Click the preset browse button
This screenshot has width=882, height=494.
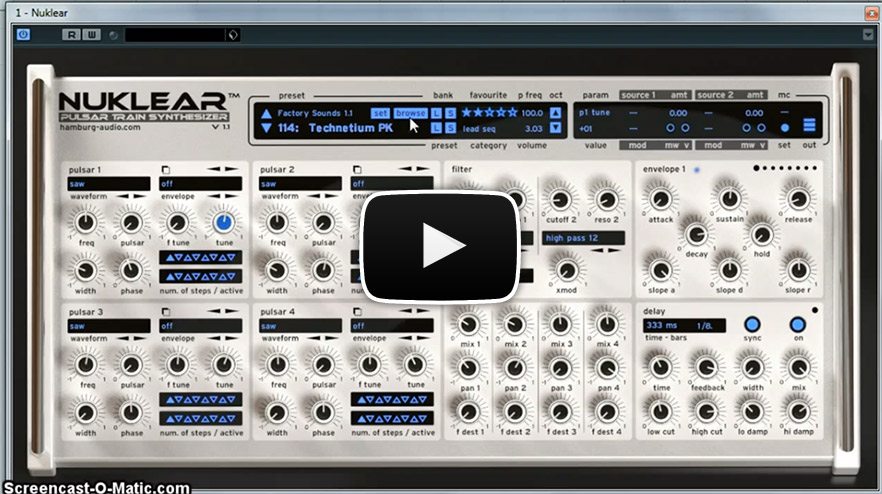click(x=409, y=113)
